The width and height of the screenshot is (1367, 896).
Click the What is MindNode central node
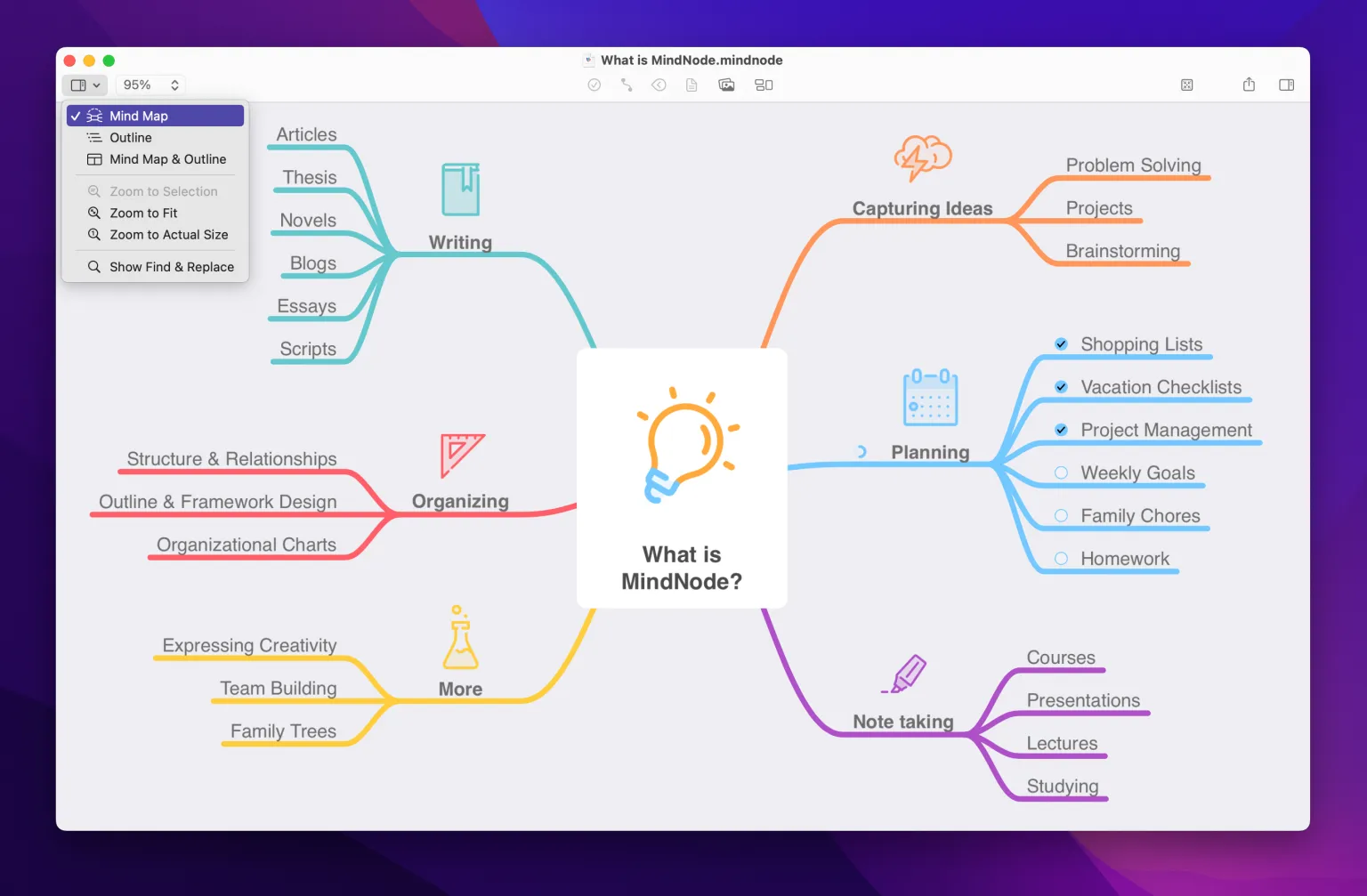(682, 478)
